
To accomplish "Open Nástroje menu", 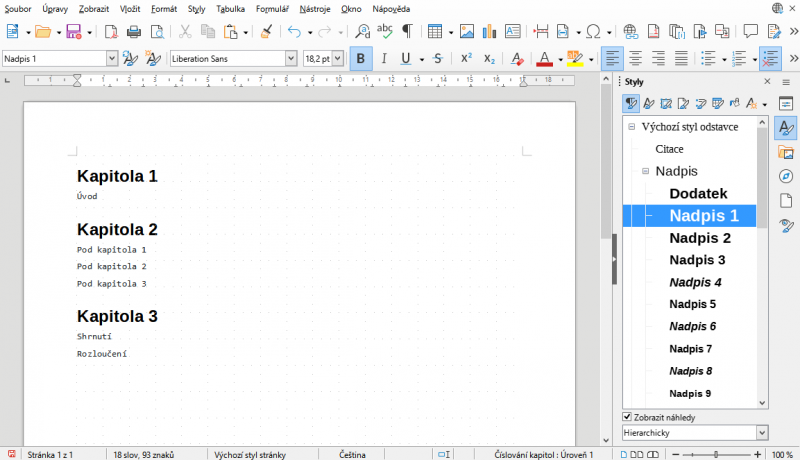I will click(x=315, y=9).
